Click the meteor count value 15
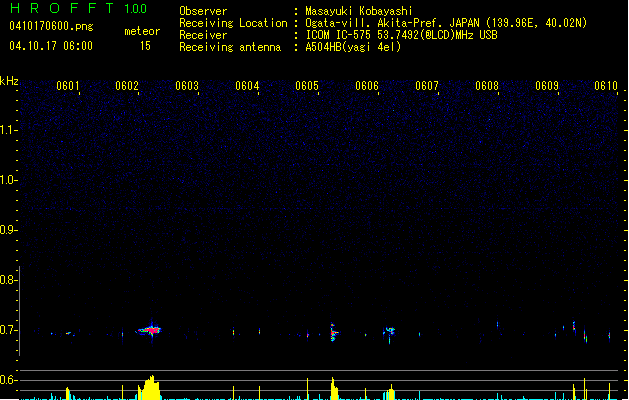Viewport: 629px width, 400px height. [x=145, y=46]
